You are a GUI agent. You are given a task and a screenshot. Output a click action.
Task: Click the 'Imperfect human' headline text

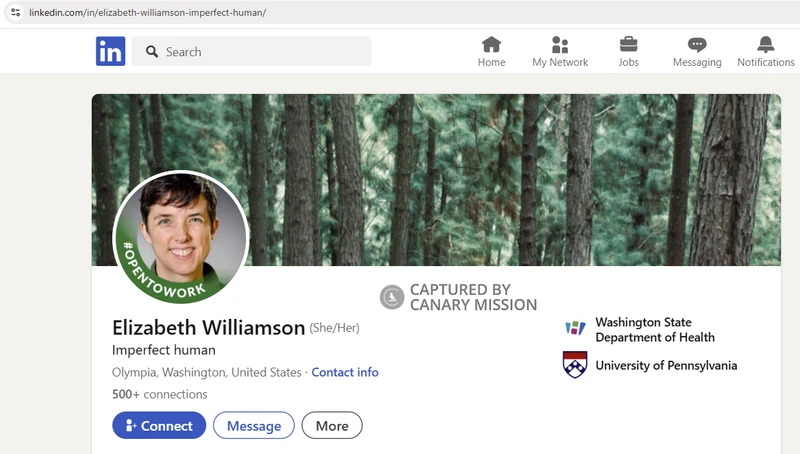pyautogui.click(x=164, y=350)
